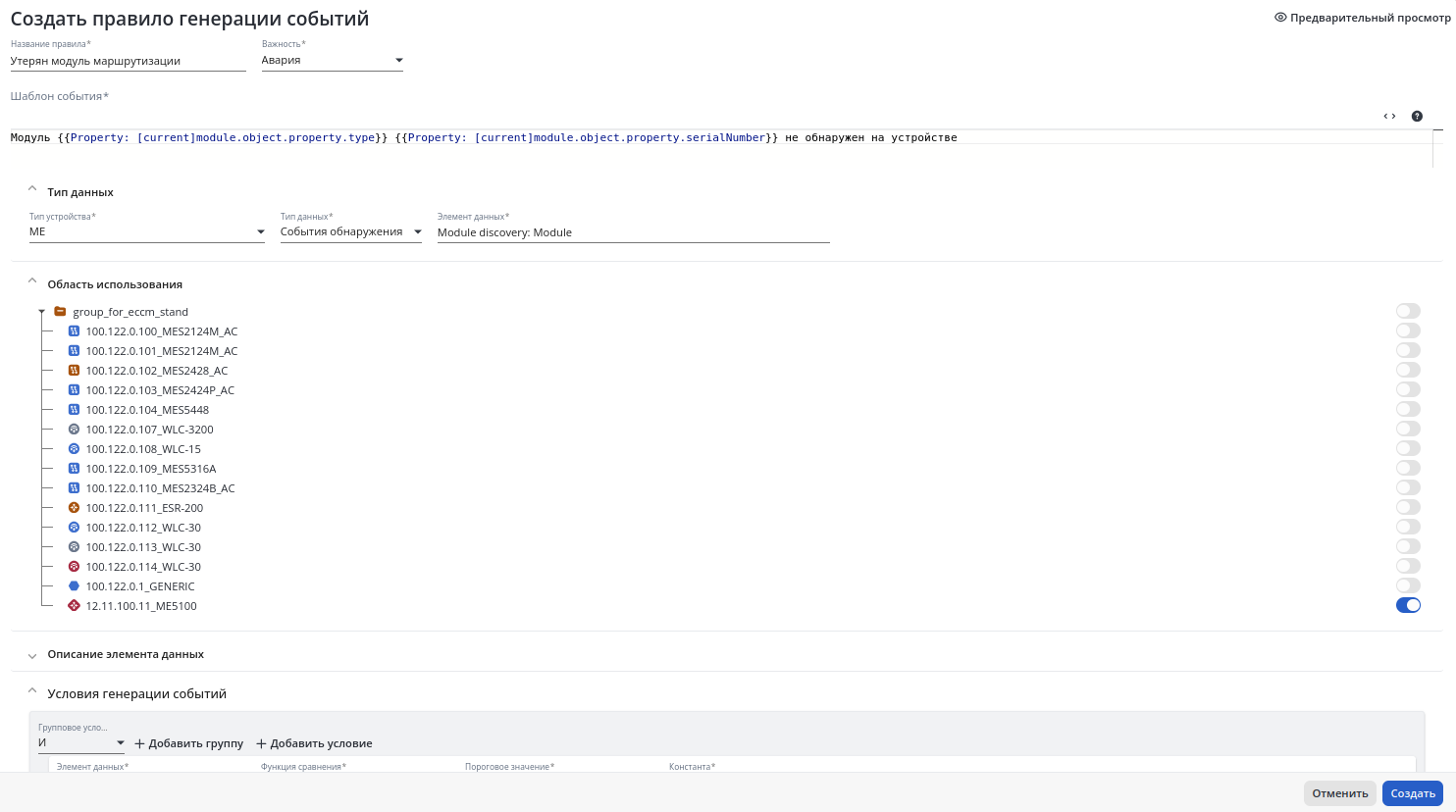Enable the toggle for group_for_eccm_stand

click(1408, 311)
